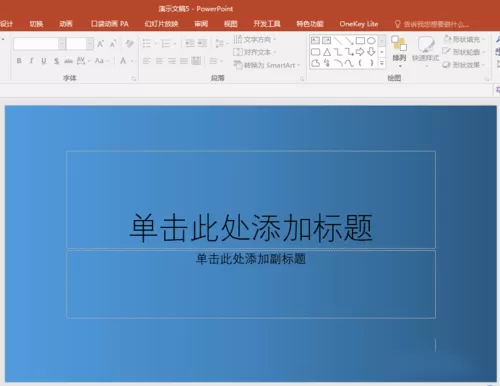Open 排列 arrange menu

(399, 52)
